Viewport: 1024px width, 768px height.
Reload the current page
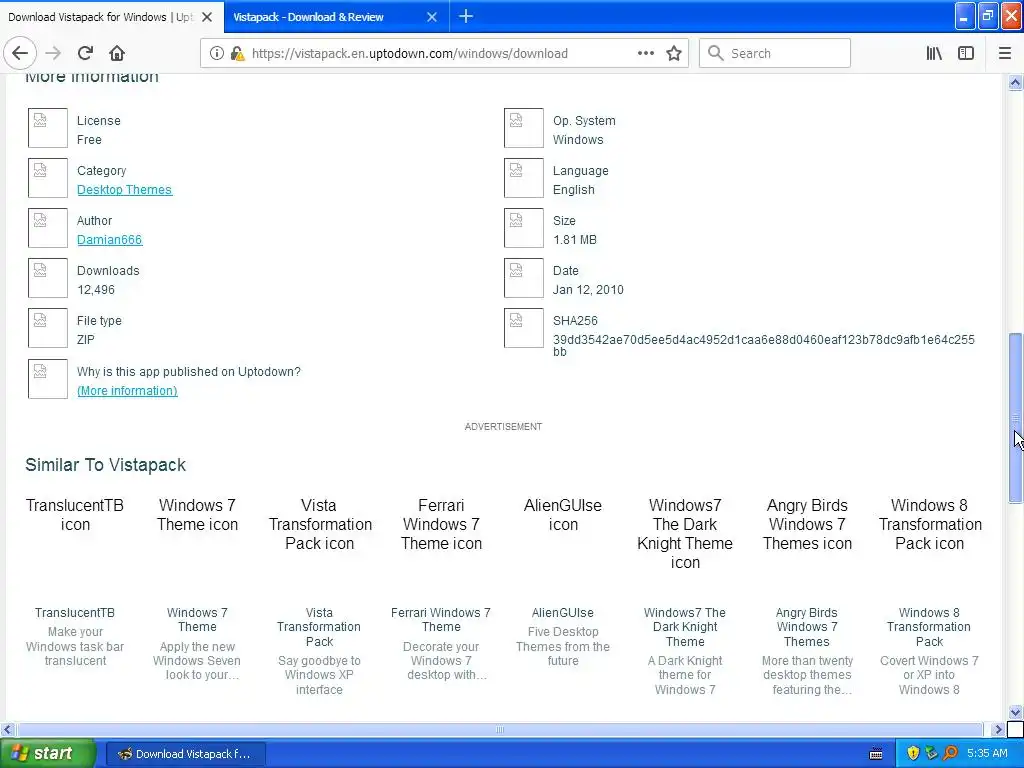(x=85, y=53)
